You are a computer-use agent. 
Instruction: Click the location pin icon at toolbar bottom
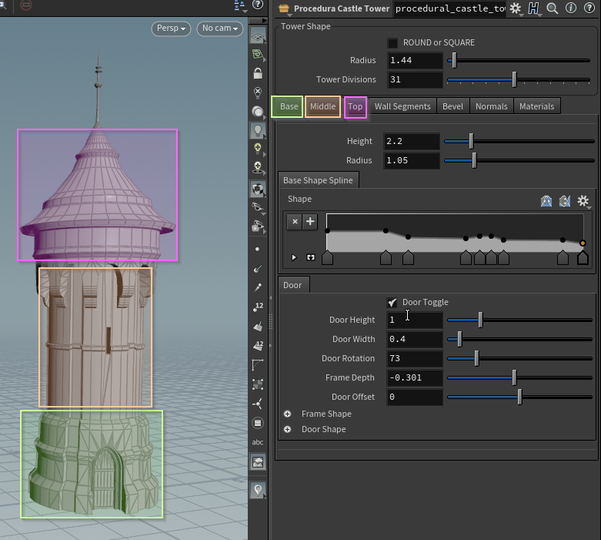click(258, 490)
